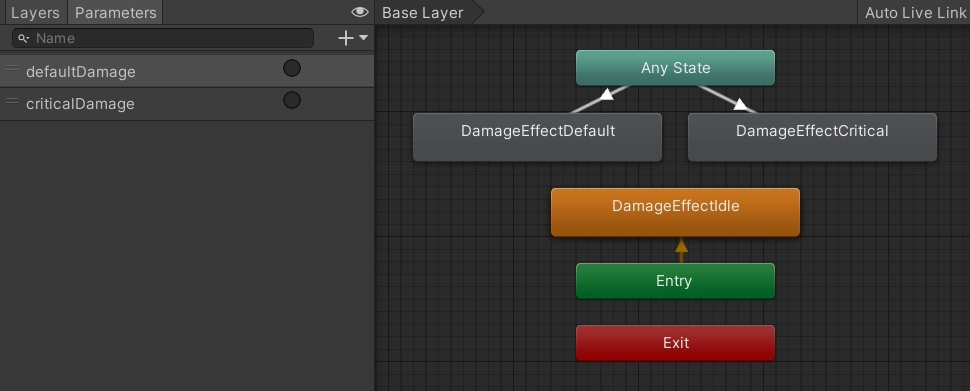970x391 pixels.
Task: Open the add-parameter dropdown arrow
Action: coord(363,38)
